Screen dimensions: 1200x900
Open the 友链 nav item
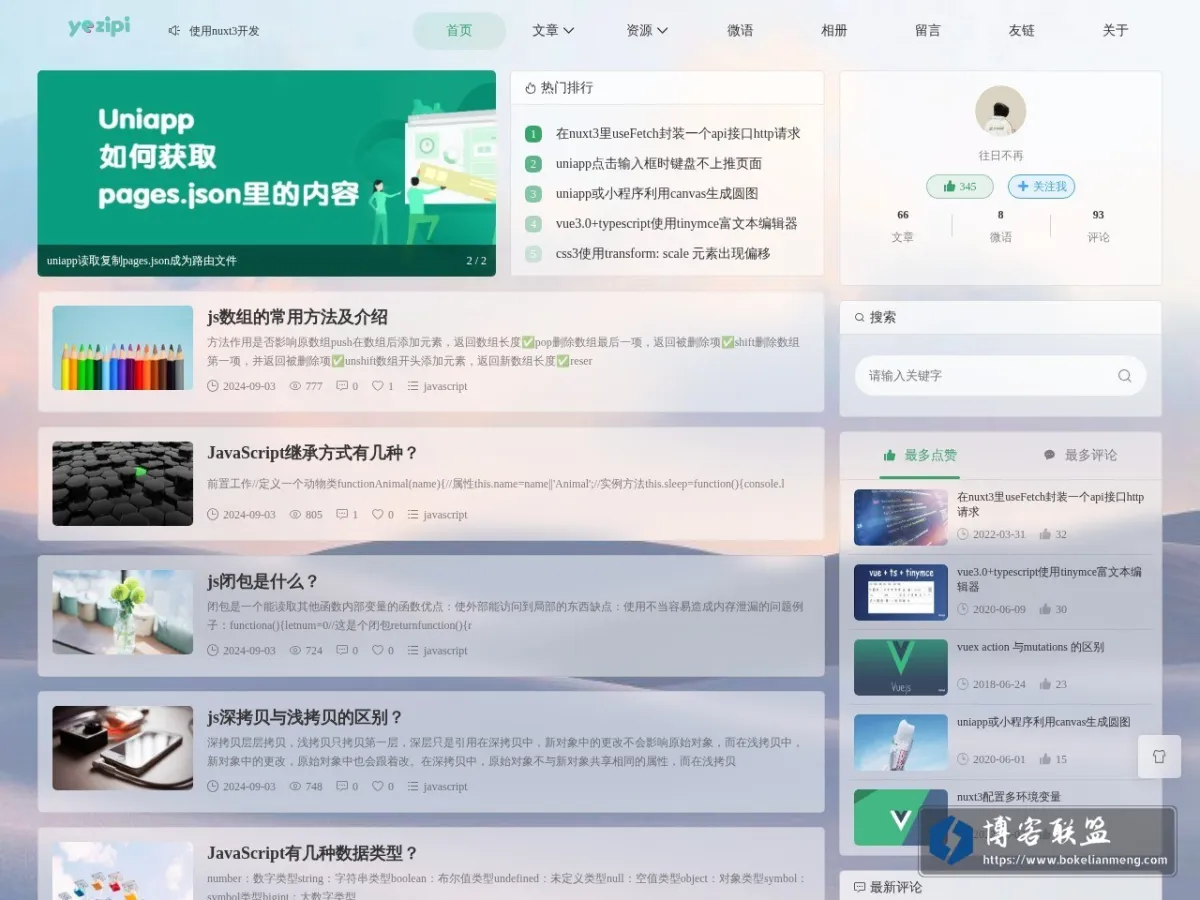click(x=1022, y=31)
